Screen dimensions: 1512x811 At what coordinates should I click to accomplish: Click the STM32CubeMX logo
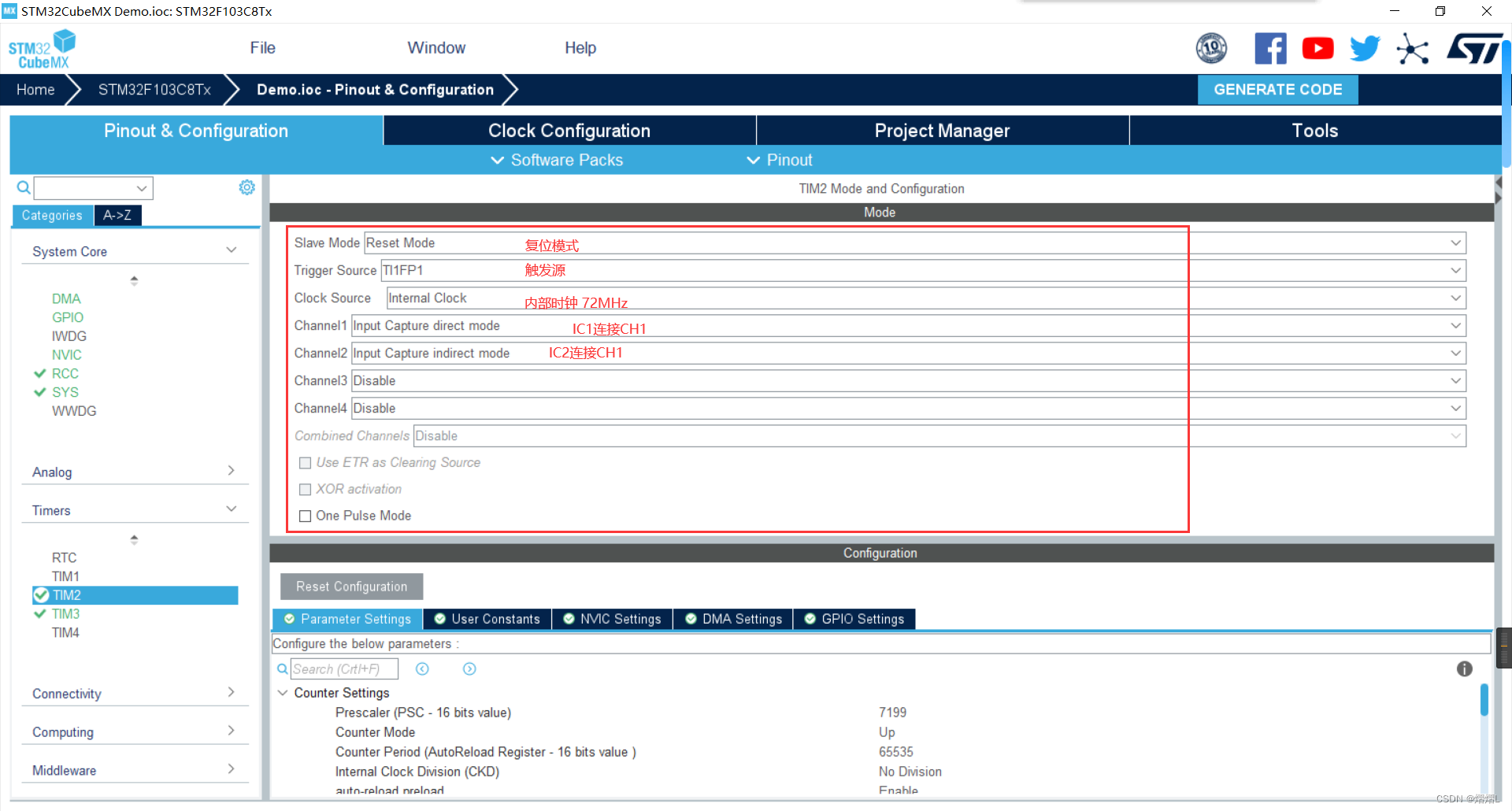[x=42, y=49]
